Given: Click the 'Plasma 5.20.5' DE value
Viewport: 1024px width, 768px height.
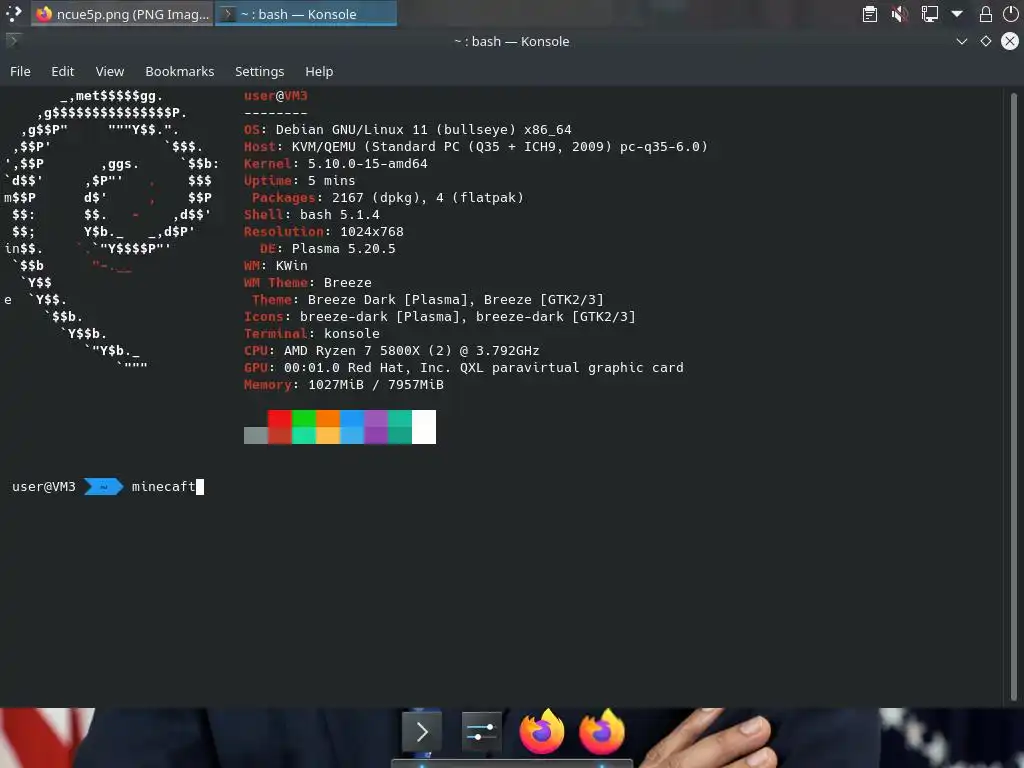Looking at the screenshot, I should 344,249.
